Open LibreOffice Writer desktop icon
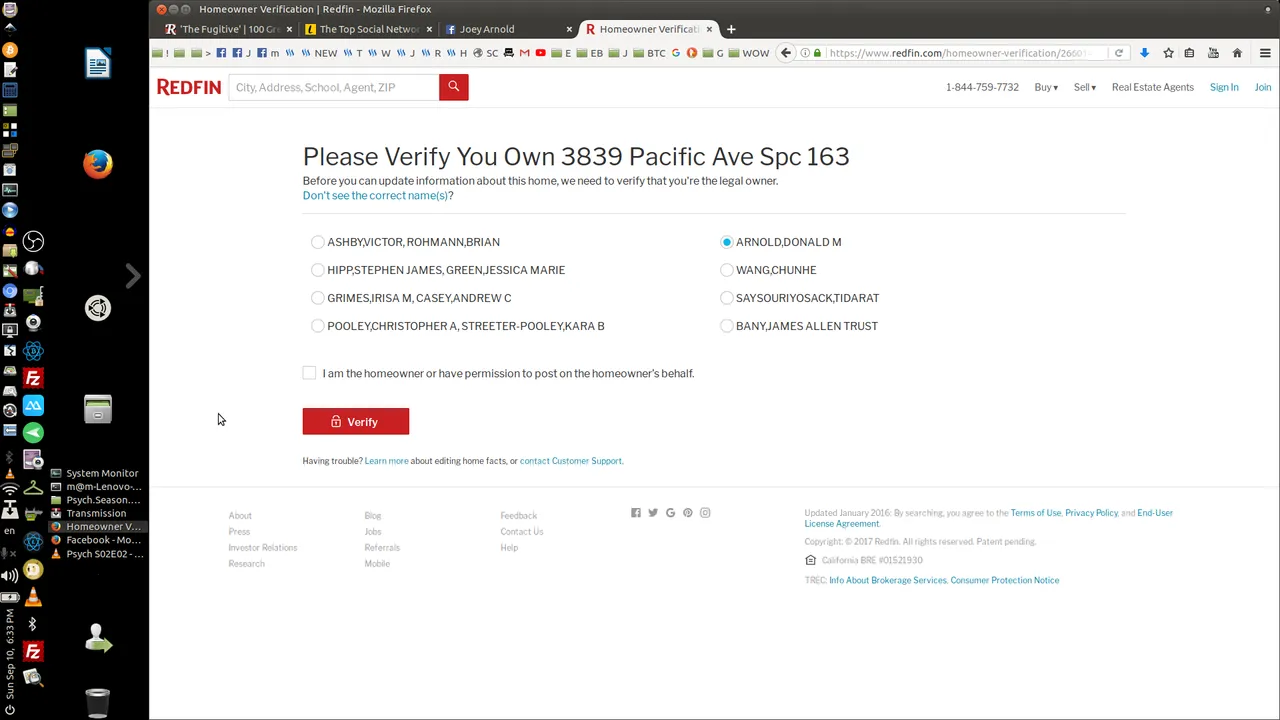The height and width of the screenshot is (720, 1280). pyautogui.click(x=98, y=64)
